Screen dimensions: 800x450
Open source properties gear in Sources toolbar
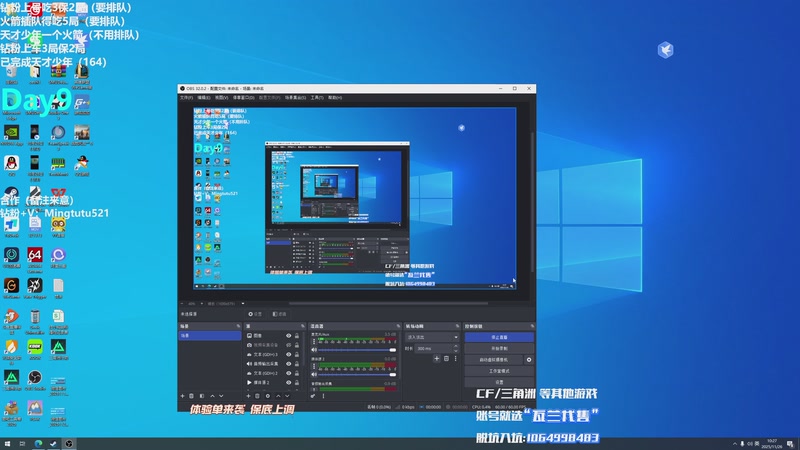click(268, 396)
